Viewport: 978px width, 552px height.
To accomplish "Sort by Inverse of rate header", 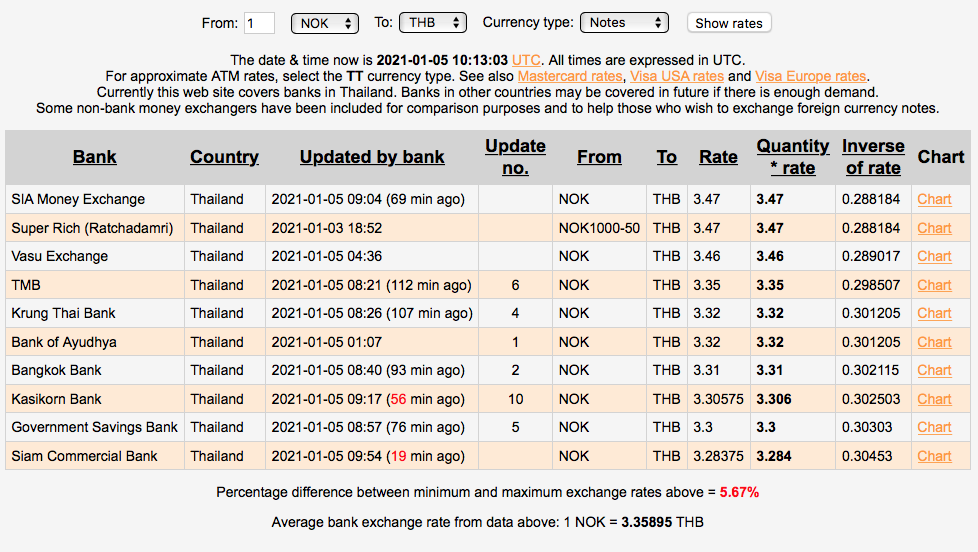I will click(x=872, y=157).
